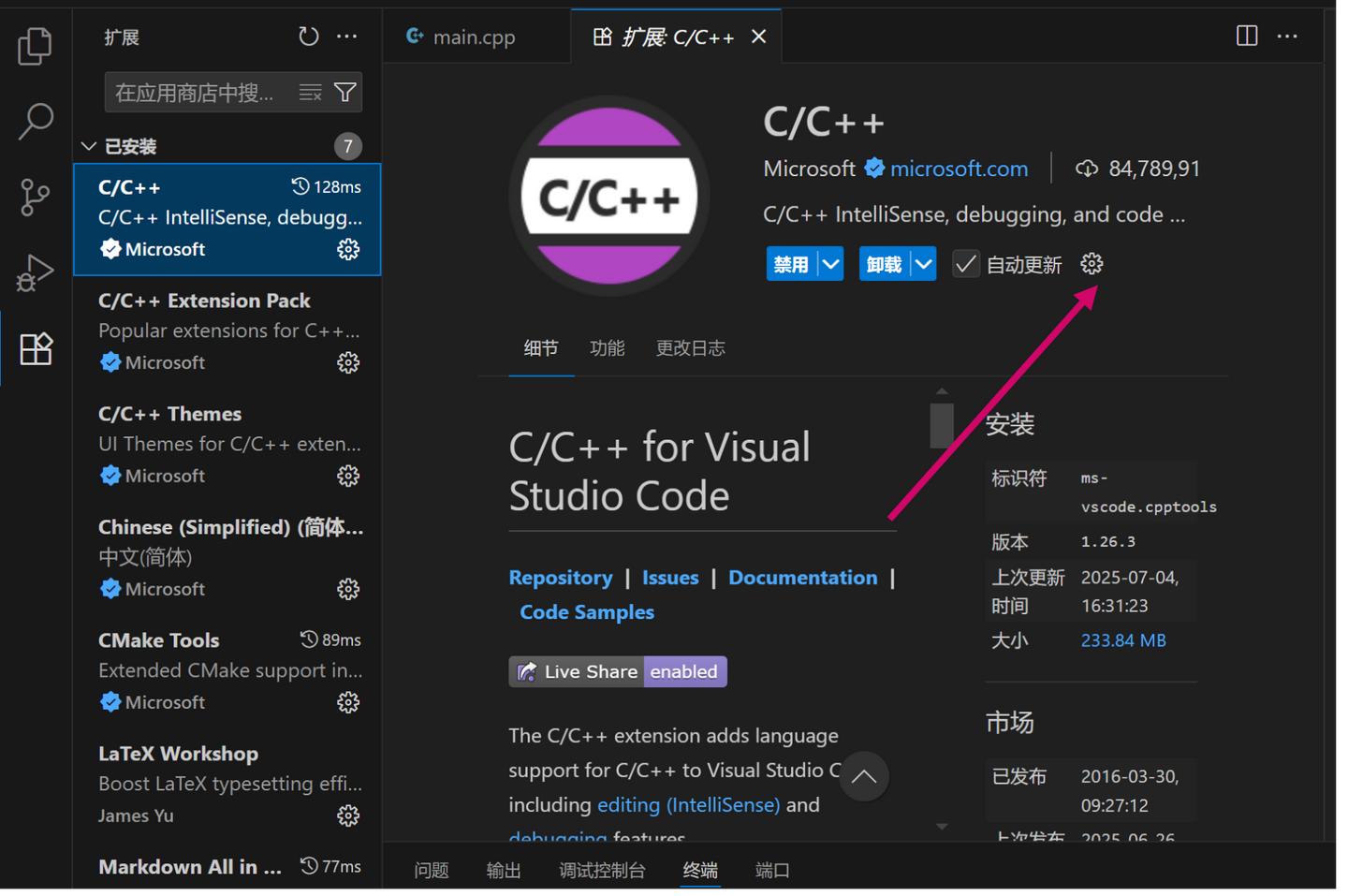1348x896 pixels.
Task: Open manage gear for C/C++ Extension Pack
Action: click(x=348, y=362)
